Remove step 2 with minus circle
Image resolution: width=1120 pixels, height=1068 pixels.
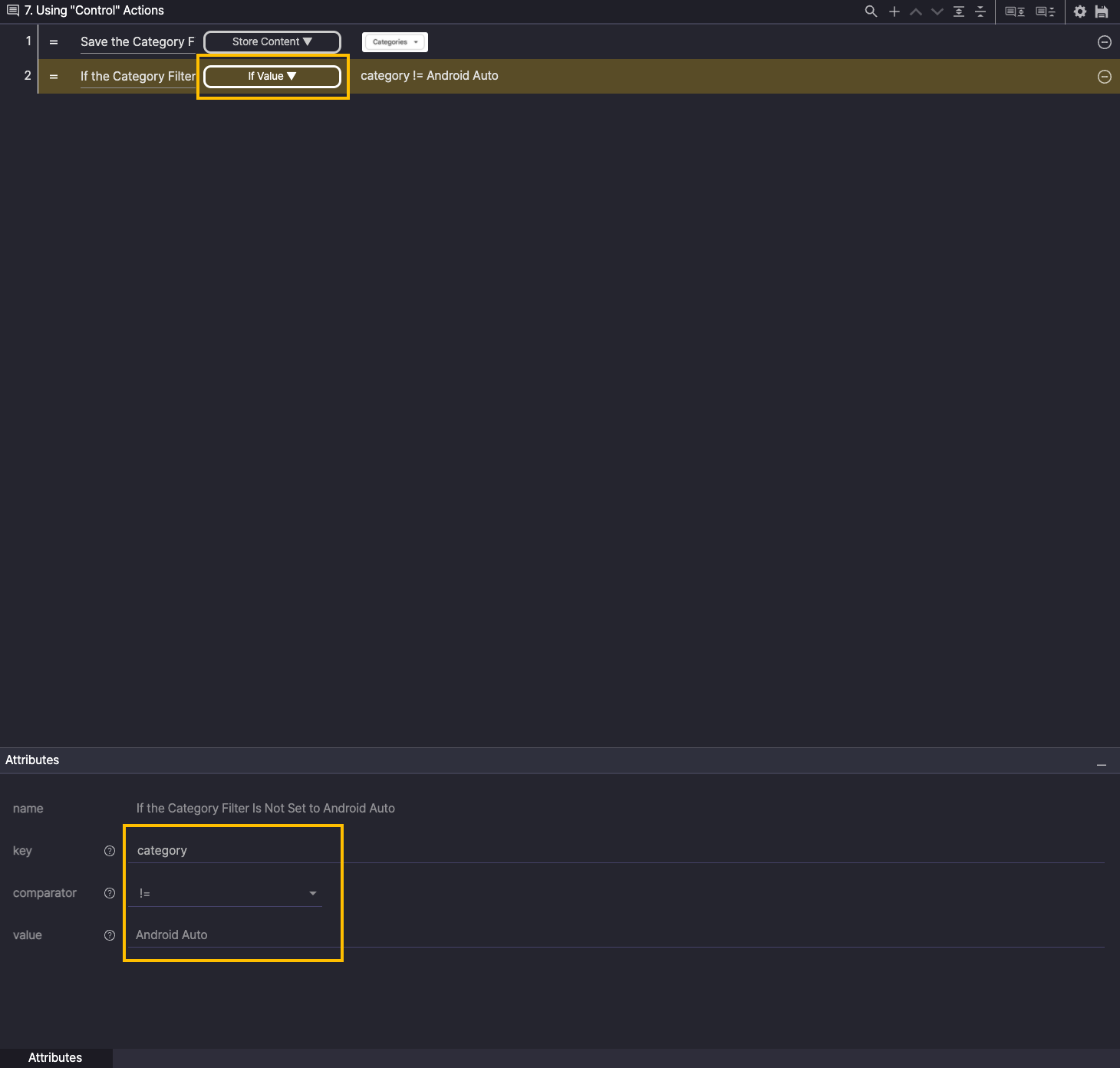pyautogui.click(x=1105, y=77)
